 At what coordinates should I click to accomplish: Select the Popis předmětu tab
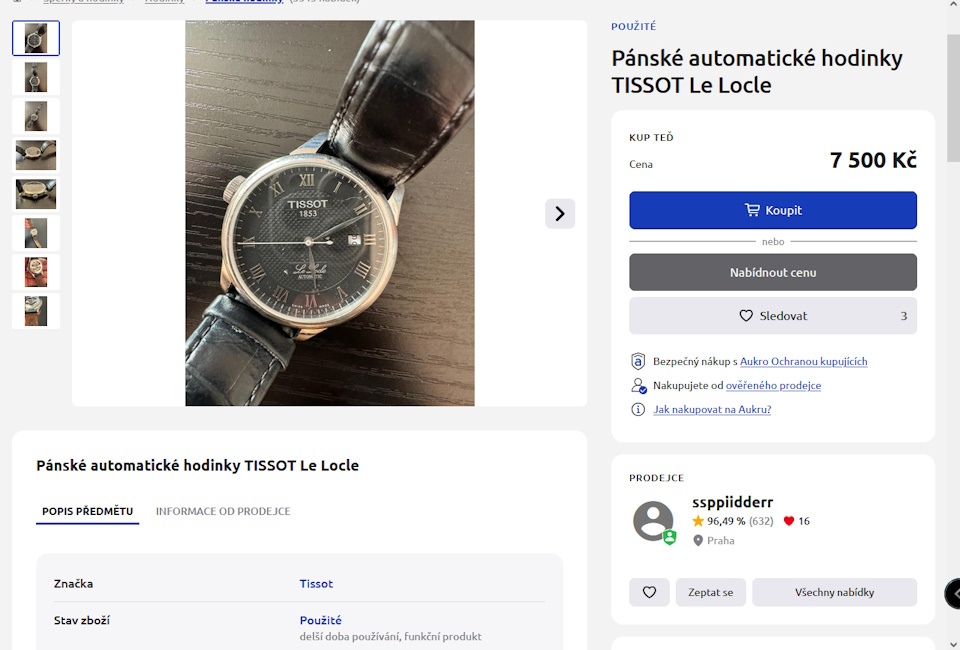pyautogui.click(x=87, y=511)
